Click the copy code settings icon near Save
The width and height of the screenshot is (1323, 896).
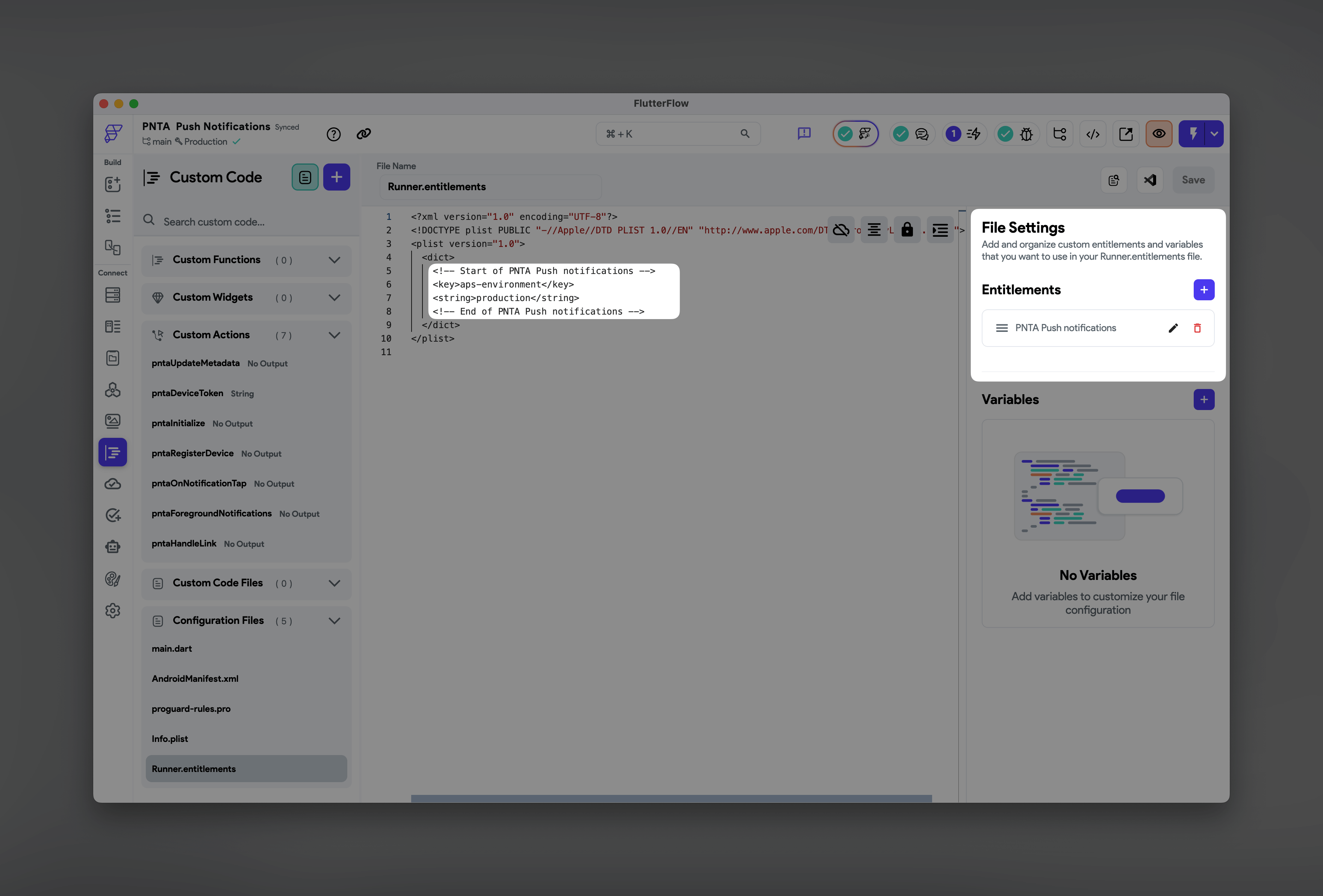pos(1114,180)
